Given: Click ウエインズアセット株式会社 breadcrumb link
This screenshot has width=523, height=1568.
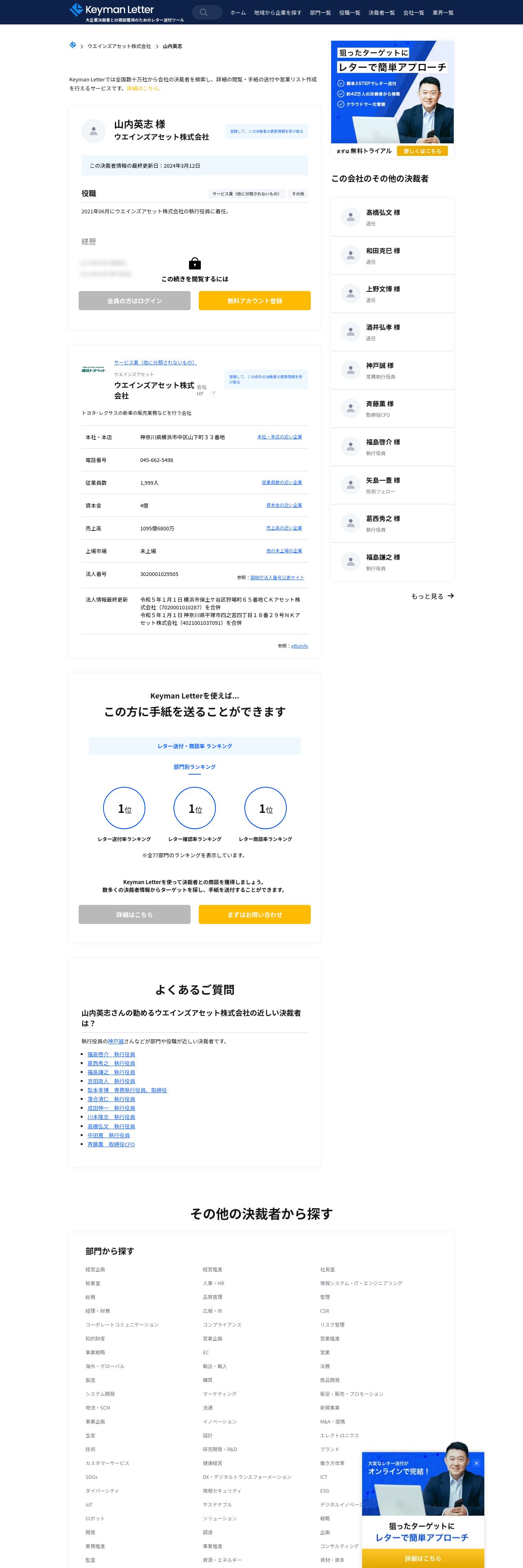Looking at the screenshot, I should pos(119,46).
